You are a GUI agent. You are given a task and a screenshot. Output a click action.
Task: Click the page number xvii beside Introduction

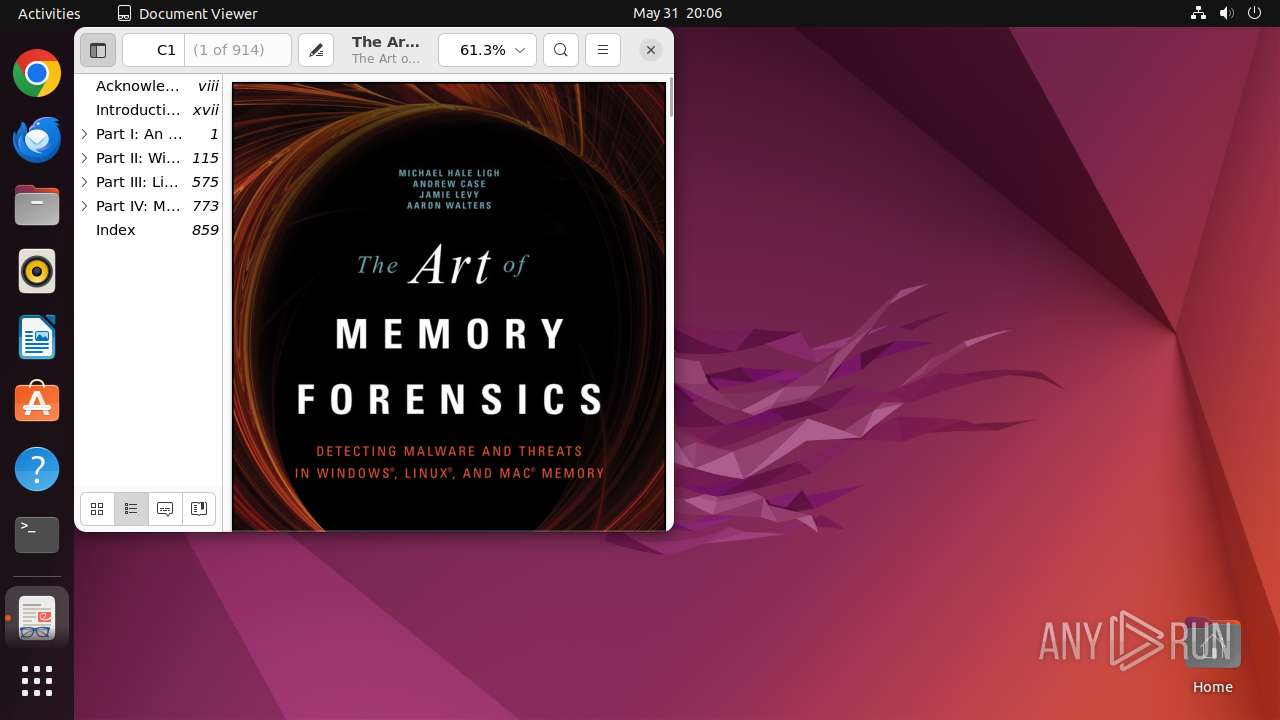point(206,110)
